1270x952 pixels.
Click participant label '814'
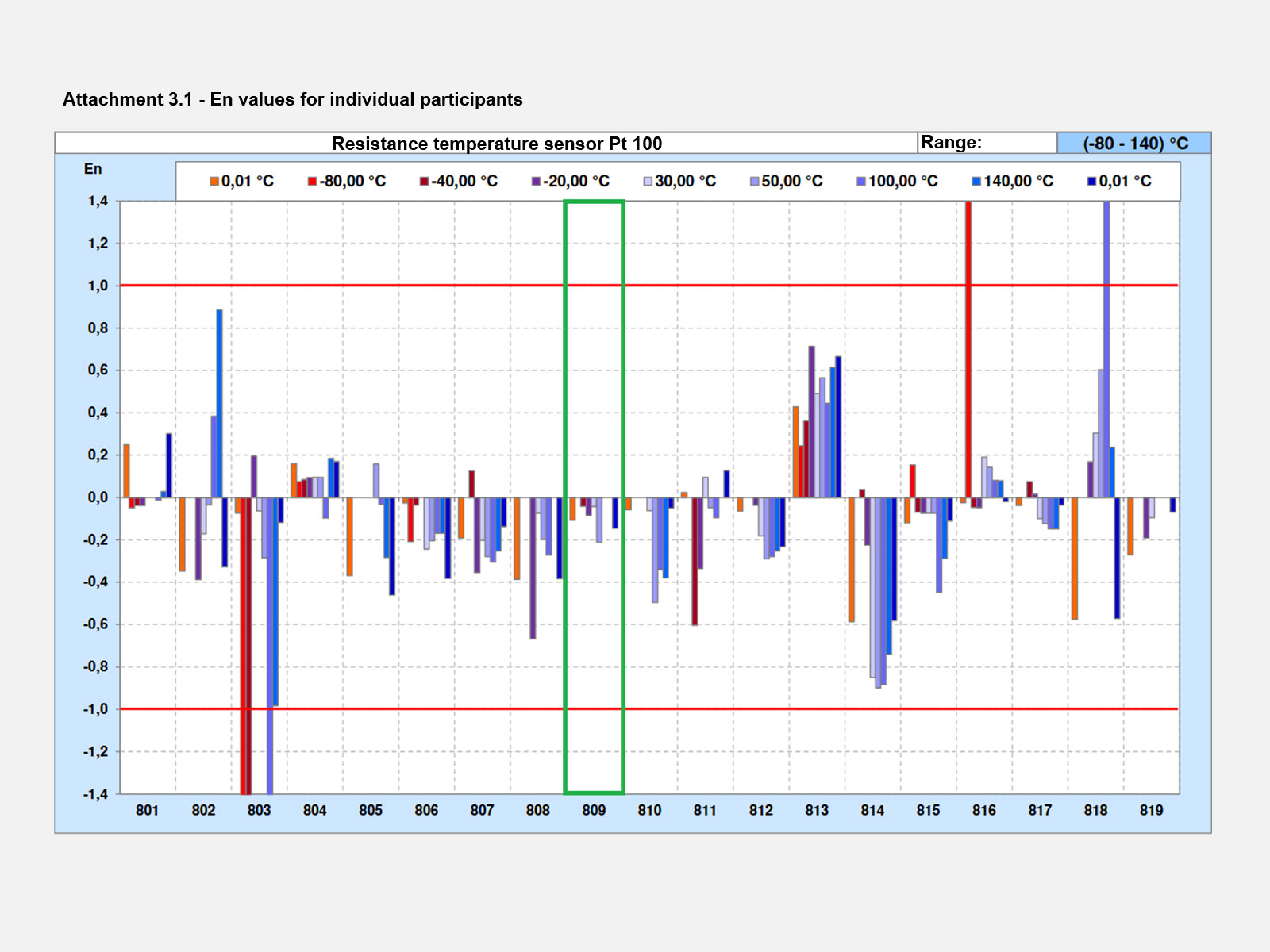click(872, 810)
